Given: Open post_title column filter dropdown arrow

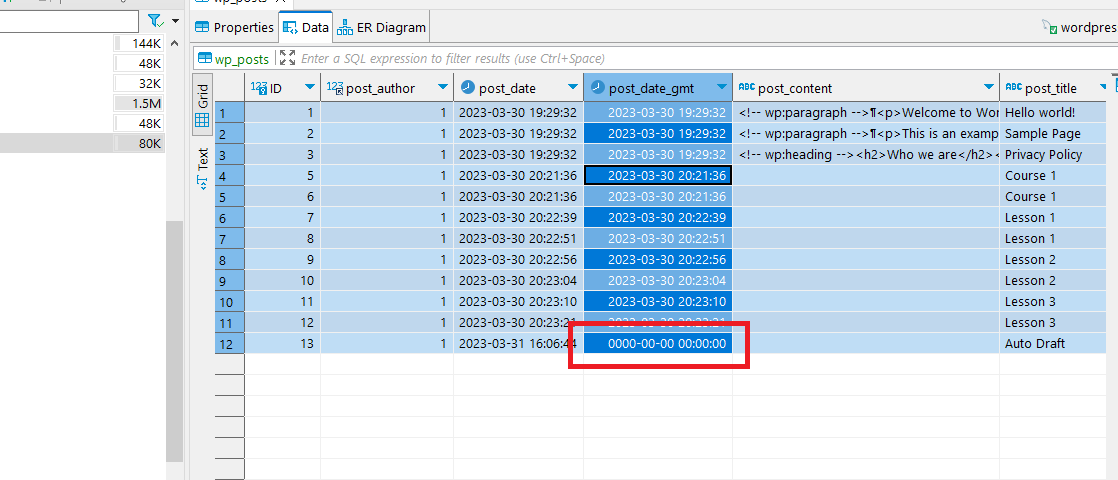Looking at the screenshot, I should coord(1104,88).
